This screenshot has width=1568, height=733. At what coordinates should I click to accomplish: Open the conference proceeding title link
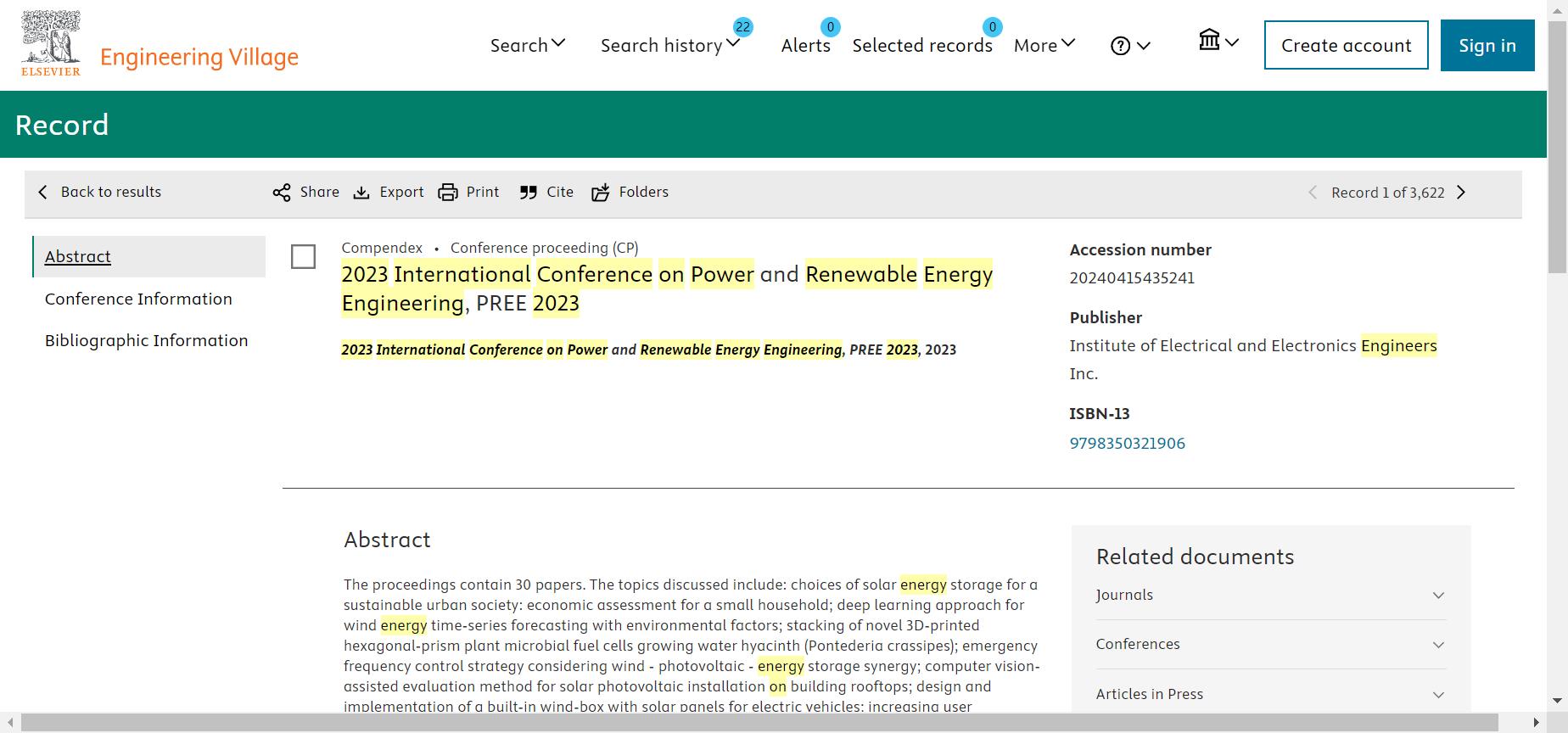pyautogui.click(x=667, y=288)
